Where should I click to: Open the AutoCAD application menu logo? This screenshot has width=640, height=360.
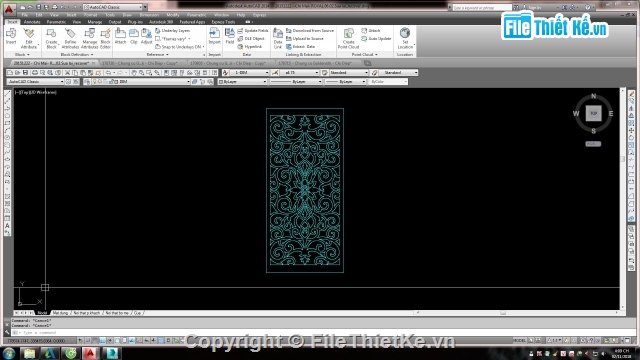point(9,9)
